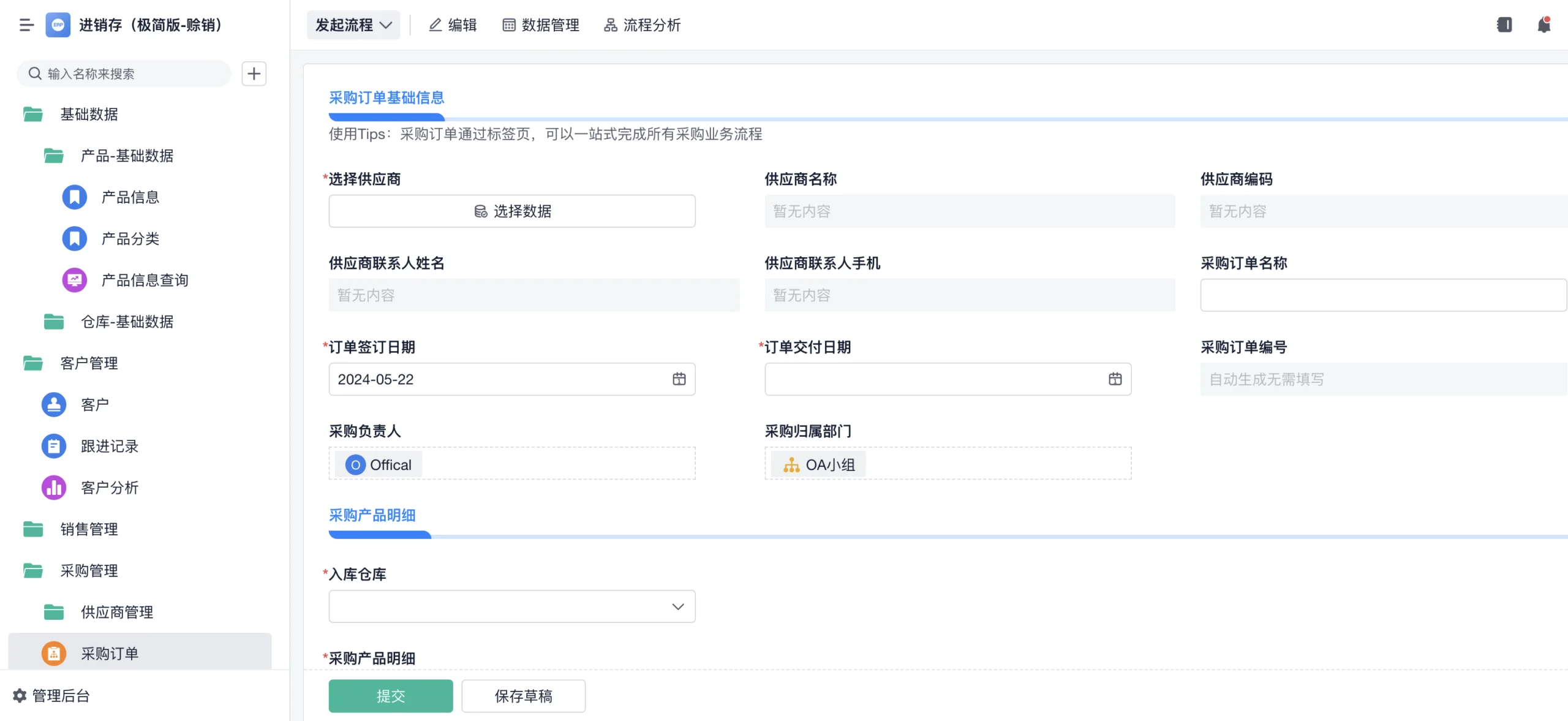This screenshot has height=721, width=1568.
Task: Click the 采购订单名称 input field
Action: point(1383,295)
